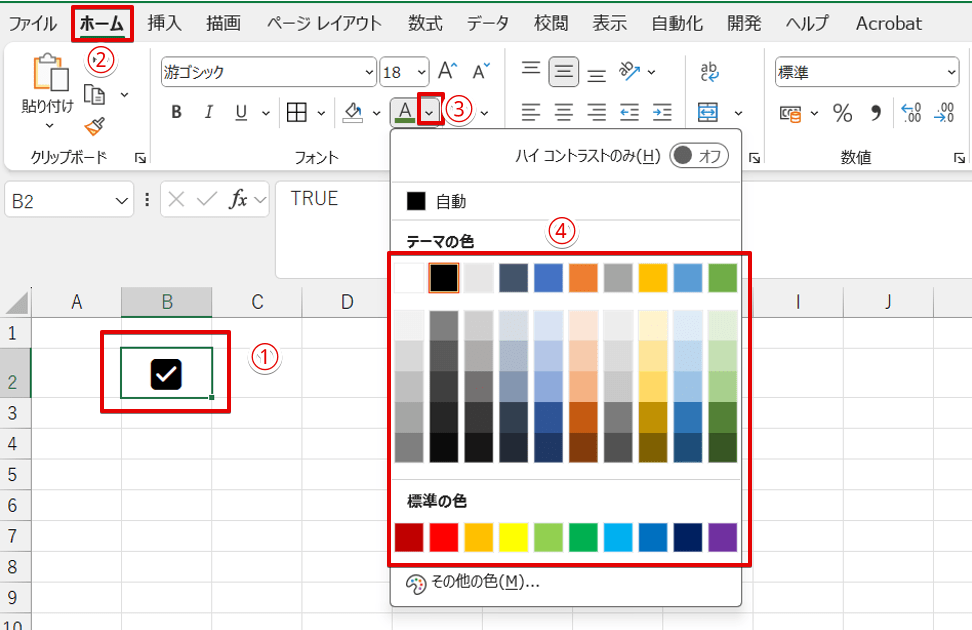972x630 pixels.
Task: Open the fill color dropdown arrow
Action: point(376,113)
